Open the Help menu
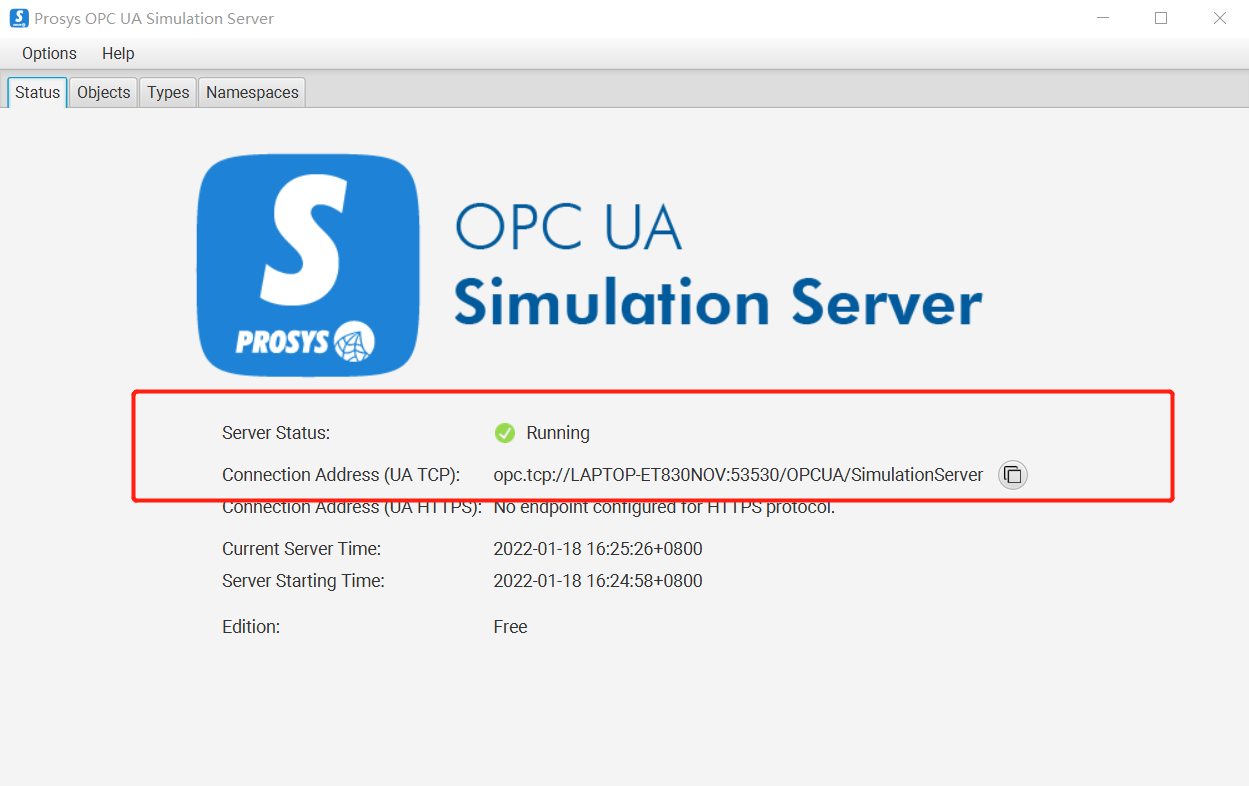1249x786 pixels. click(x=118, y=54)
